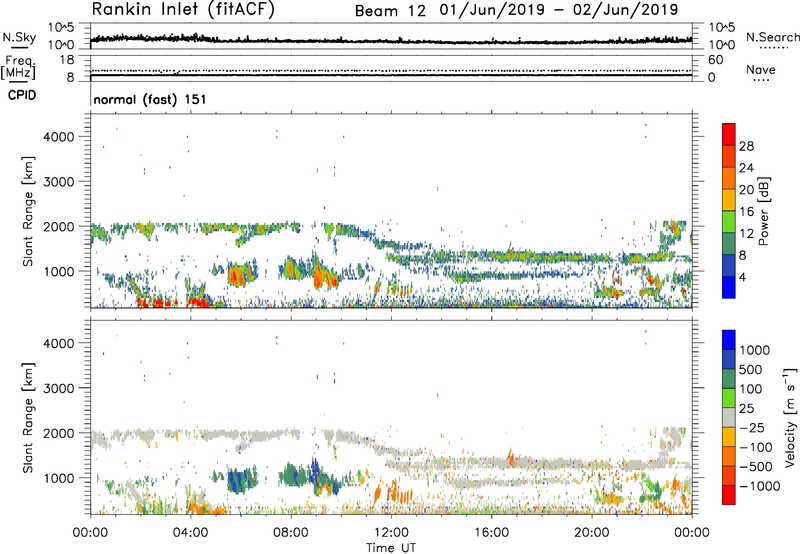Click the red bottom of the Velocity color bar
This screenshot has height=554, width=800.
(x=729, y=495)
